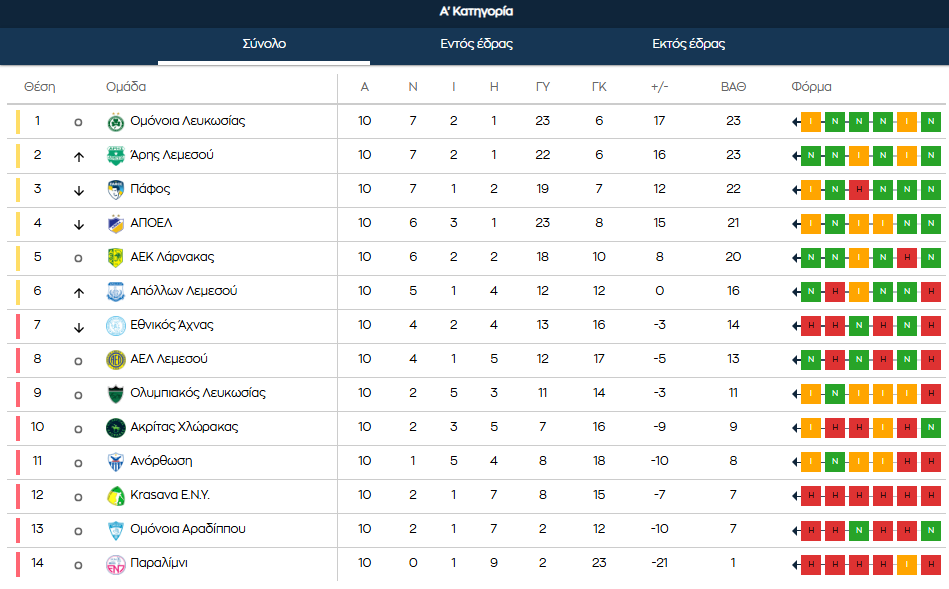
Task: Open the Εκτός έδρας tab
Action: tap(688, 44)
